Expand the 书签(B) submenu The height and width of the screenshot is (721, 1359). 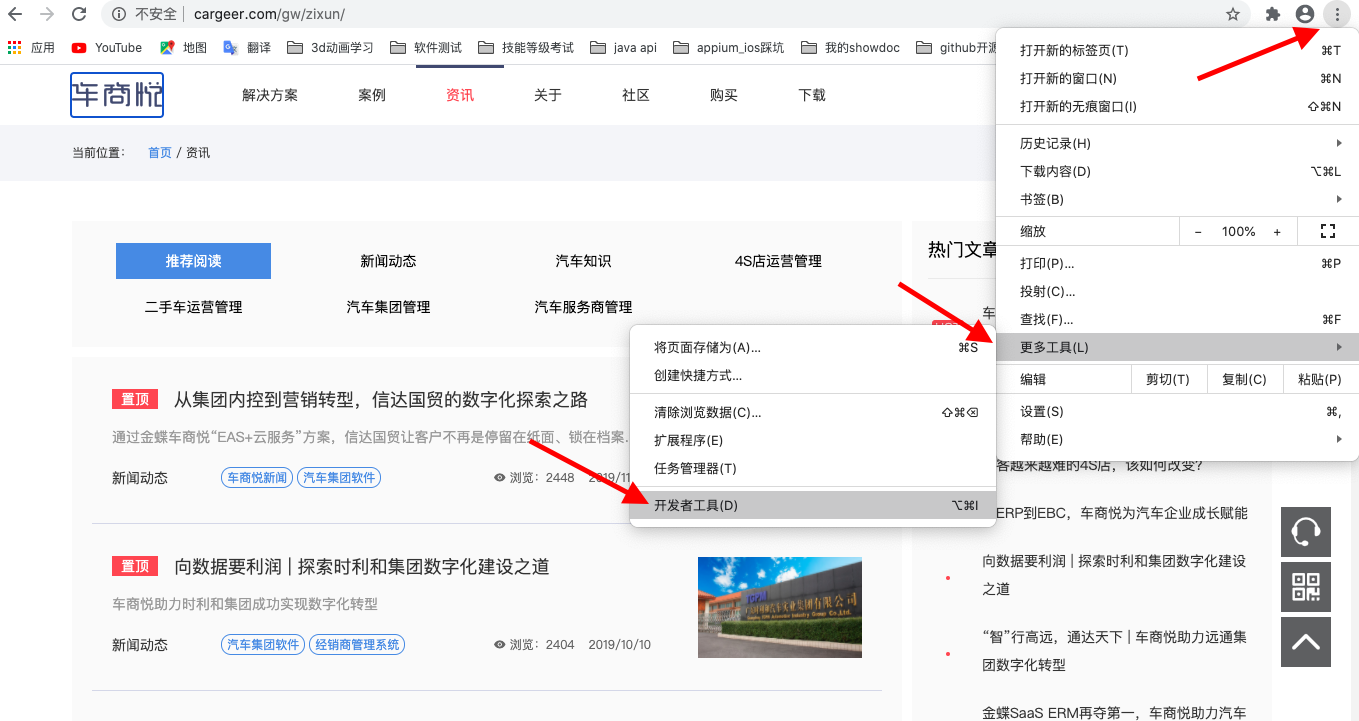tap(1178, 199)
